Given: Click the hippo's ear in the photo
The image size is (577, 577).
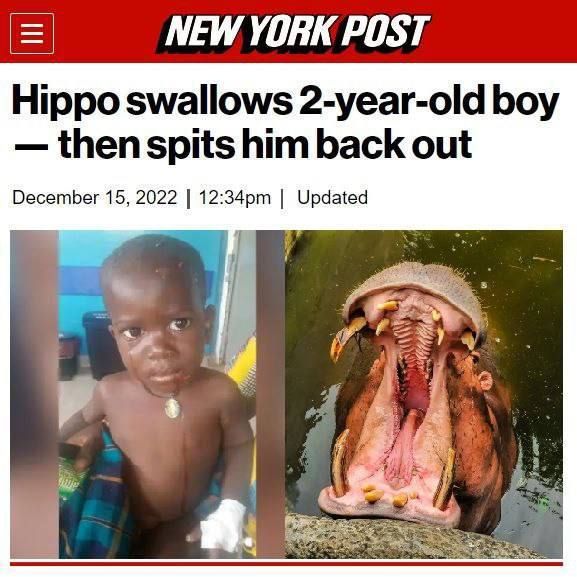Looking at the screenshot, I should pyautogui.click(x=485, y=380).
